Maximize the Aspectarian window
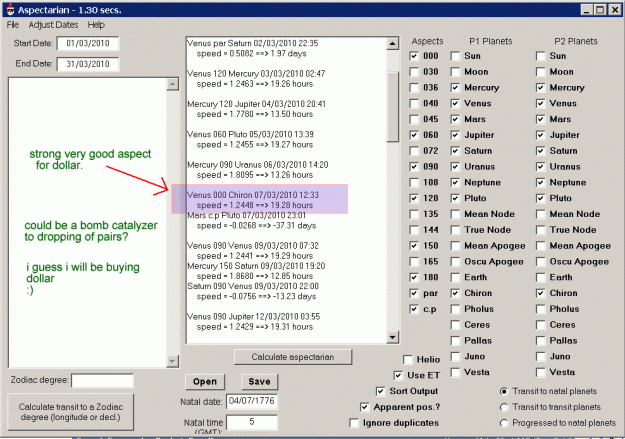The height and width of the screenshot is (439, 625). (x=599, y=10)
